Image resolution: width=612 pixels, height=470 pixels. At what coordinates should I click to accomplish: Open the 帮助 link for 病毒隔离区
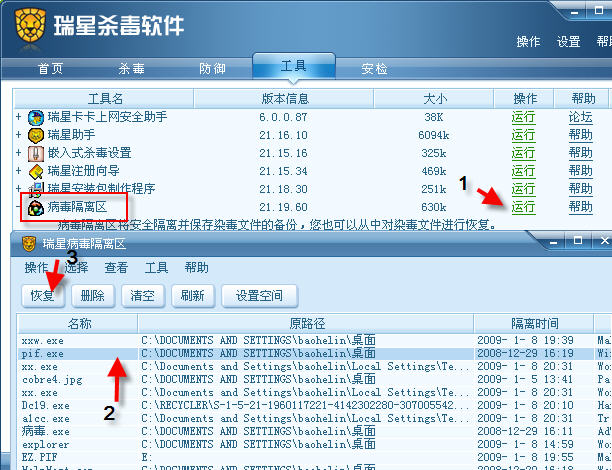coord(580,207)
